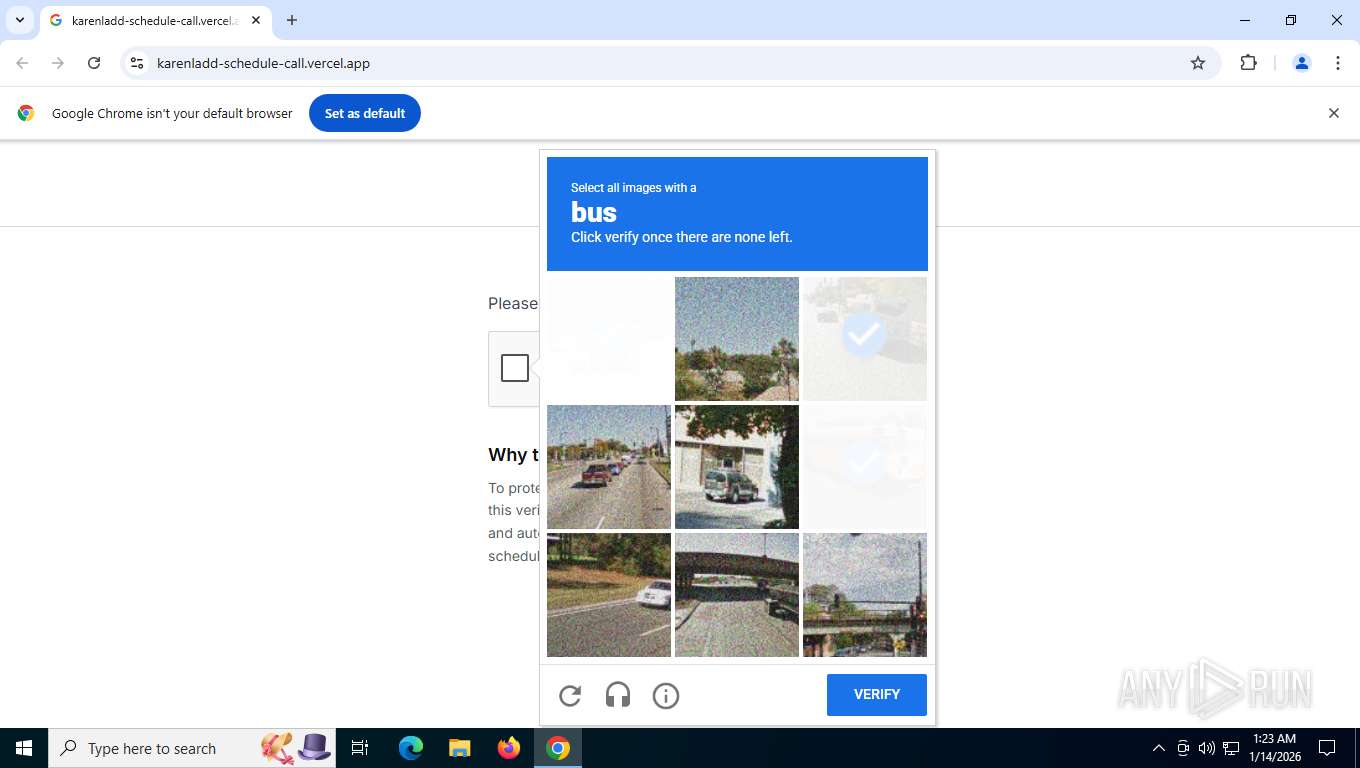
Task: Click the captcha refresh icon
Action: pyautogui.click(x=570, y=695)
